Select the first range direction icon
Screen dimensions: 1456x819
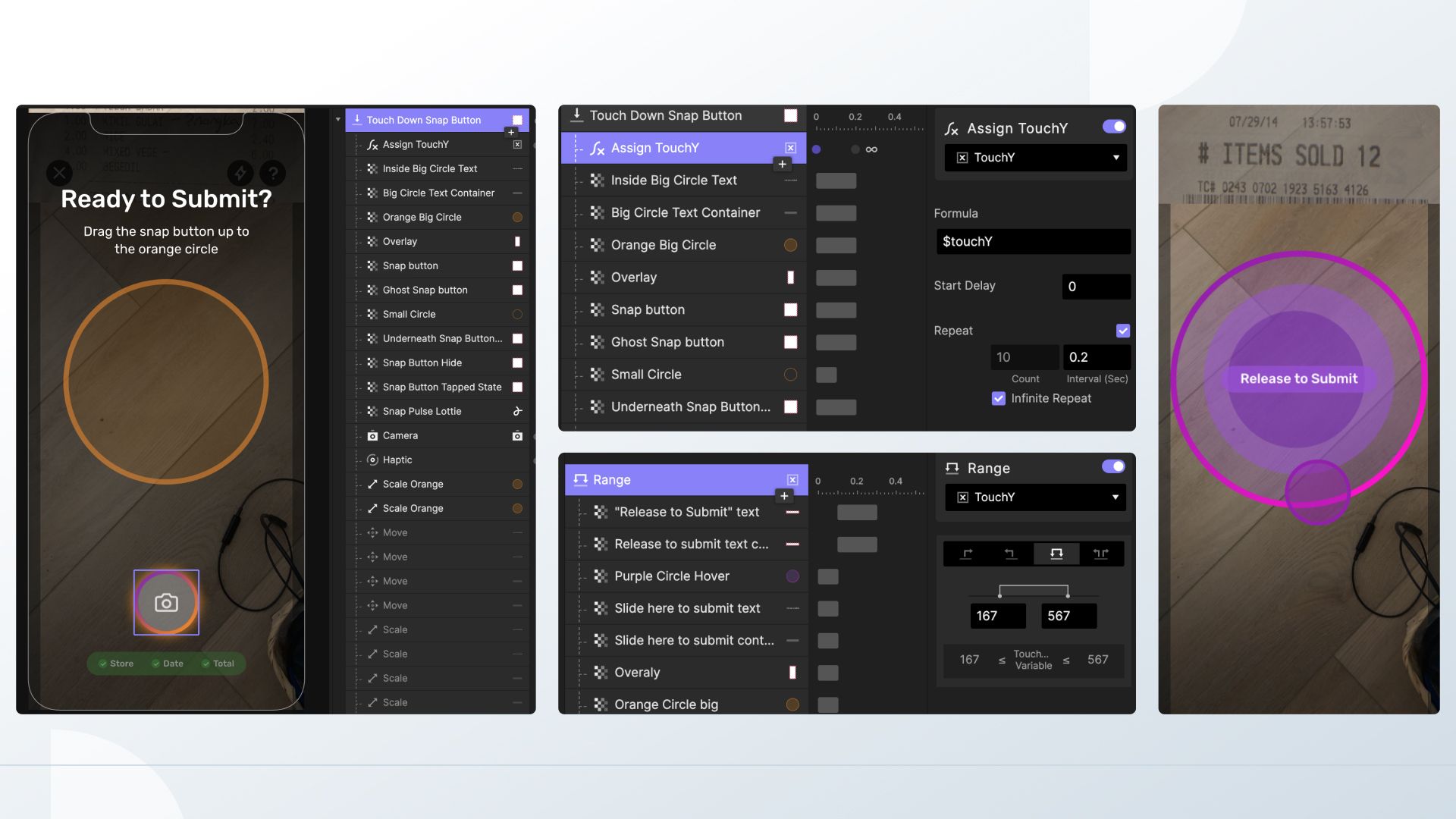click(x=966, y=554)
